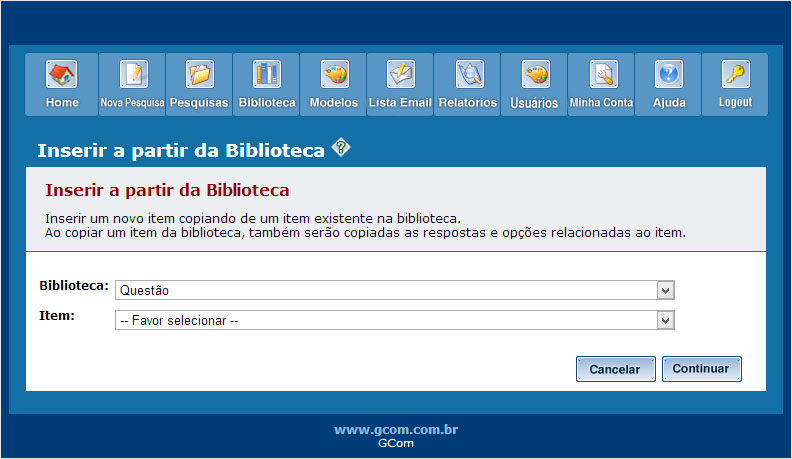Viewport: 792px width, 459px height.
Task: Click the help diamond beside page title
Action: pos(341,147)
